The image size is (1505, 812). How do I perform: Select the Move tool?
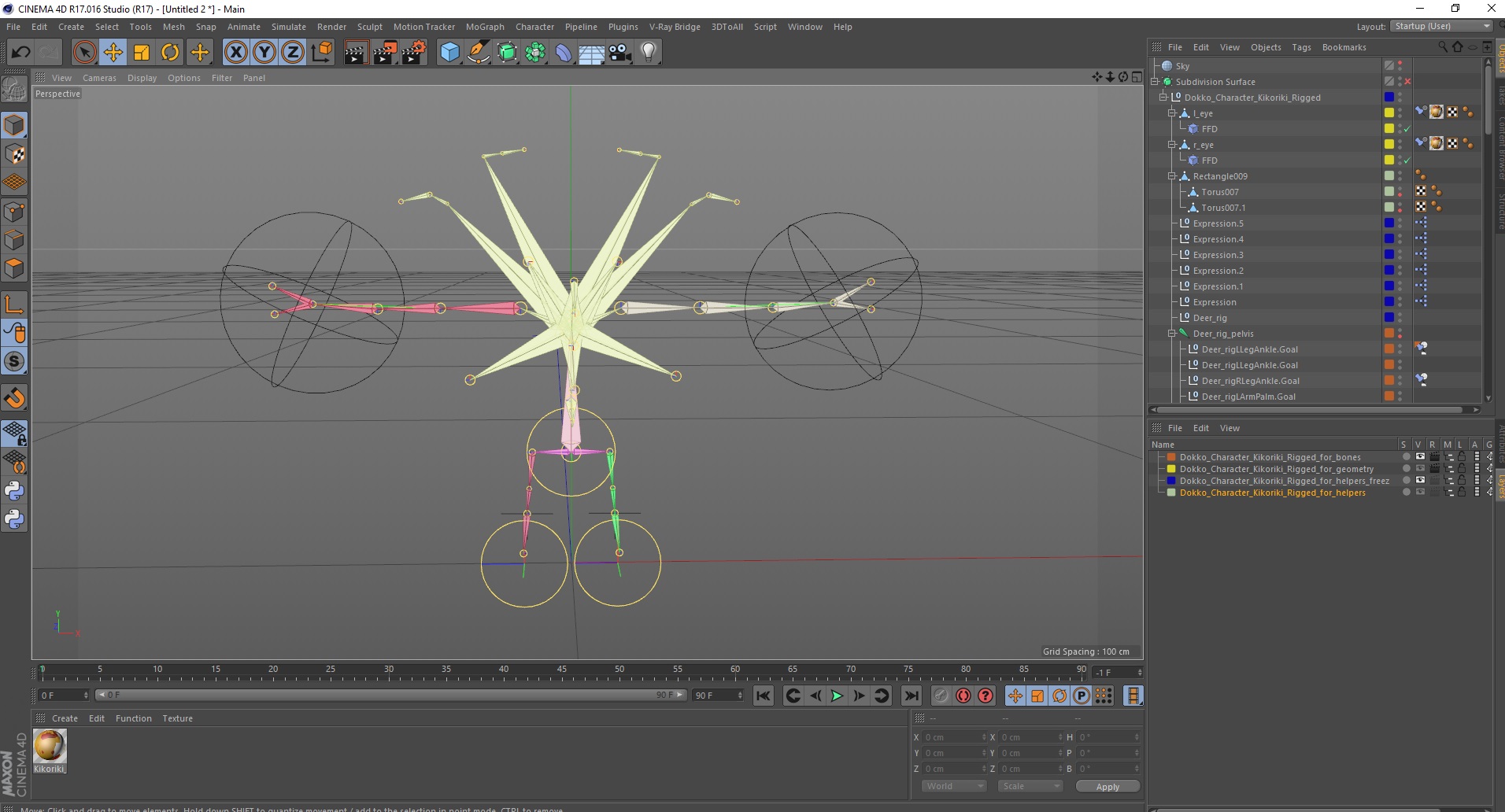(113, 53)
